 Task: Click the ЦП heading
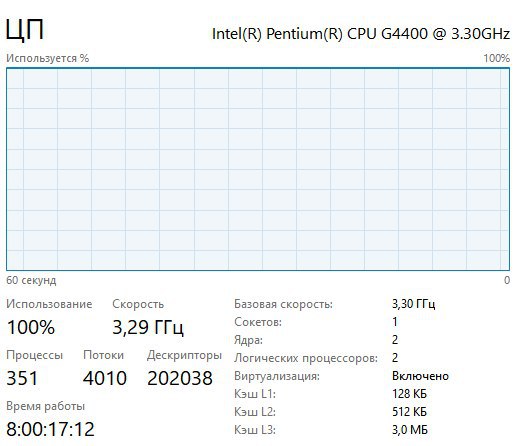coord(25,30)
